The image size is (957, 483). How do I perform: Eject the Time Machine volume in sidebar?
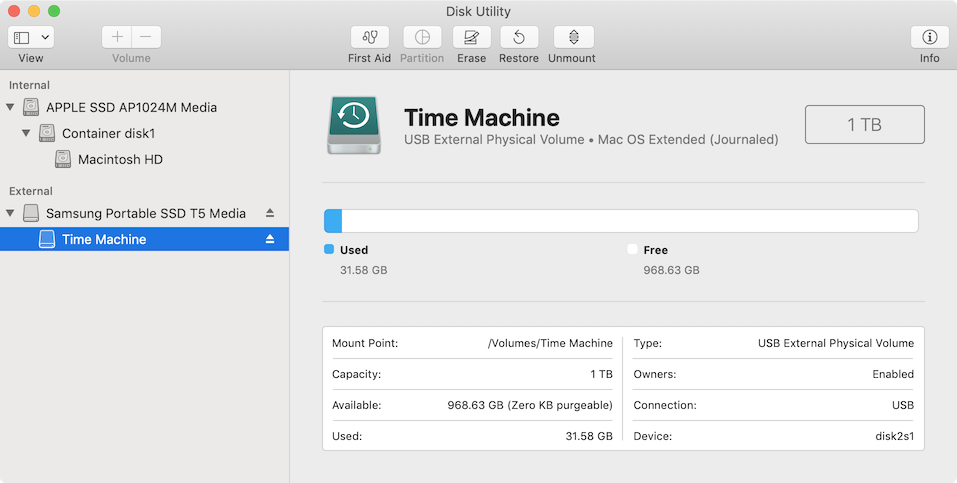[x=269, y=239]
